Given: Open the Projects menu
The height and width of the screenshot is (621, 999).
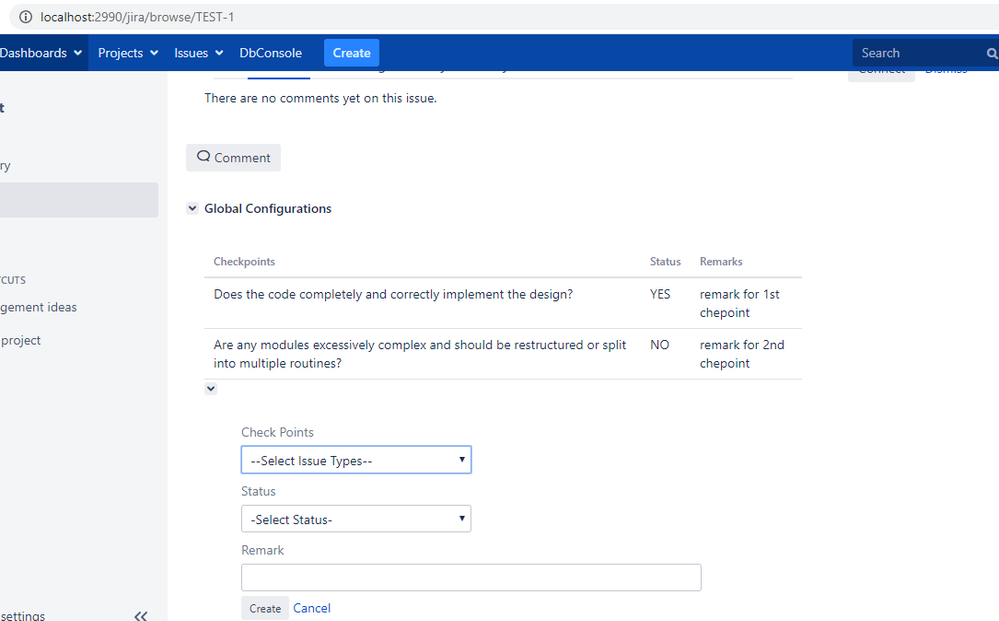Looking at the screenshot, I should click(x=127, y=53).
